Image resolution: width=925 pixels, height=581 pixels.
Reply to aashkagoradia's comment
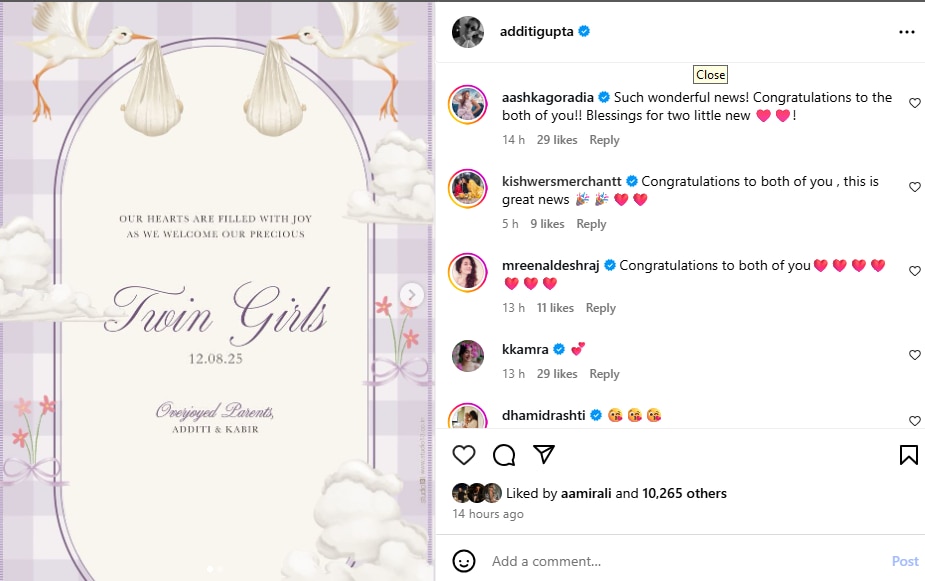604,140
